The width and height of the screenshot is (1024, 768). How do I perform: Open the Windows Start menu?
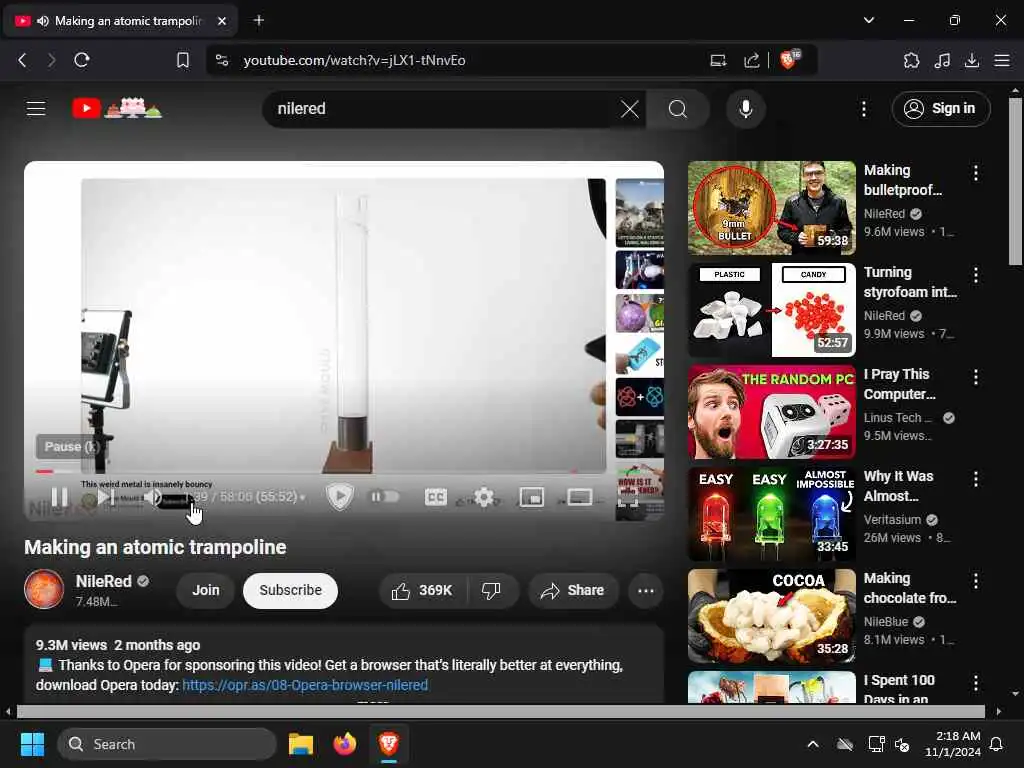point(32,744)
